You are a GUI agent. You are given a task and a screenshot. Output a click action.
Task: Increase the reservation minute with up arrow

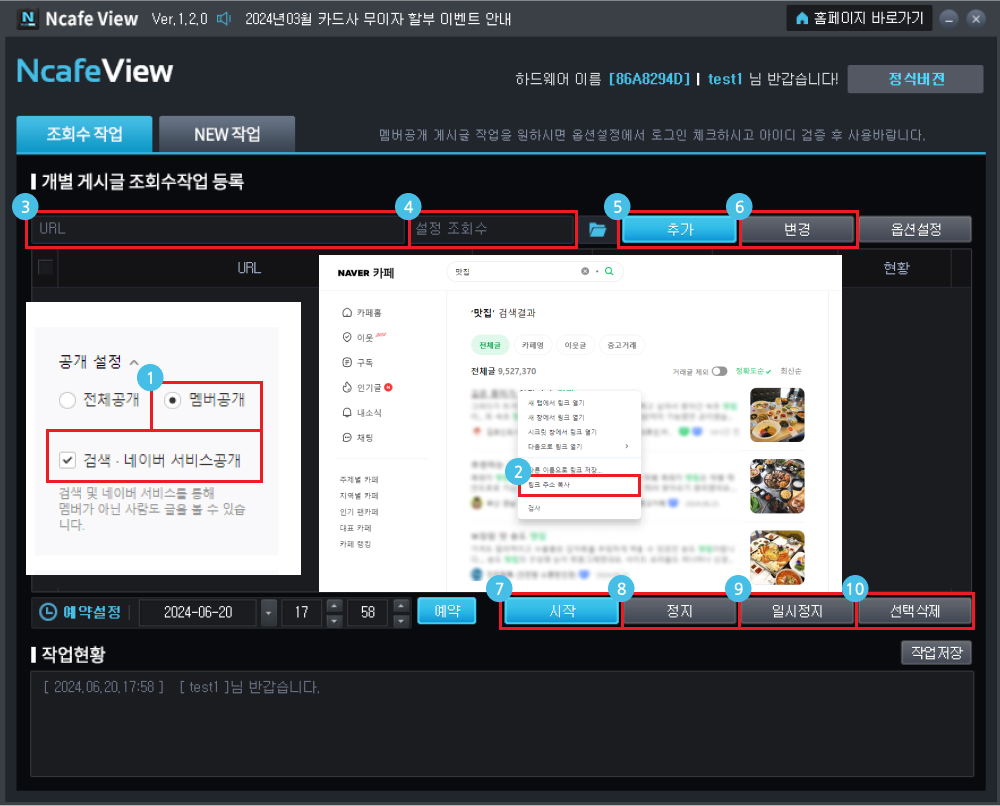[x=401, y=605]
